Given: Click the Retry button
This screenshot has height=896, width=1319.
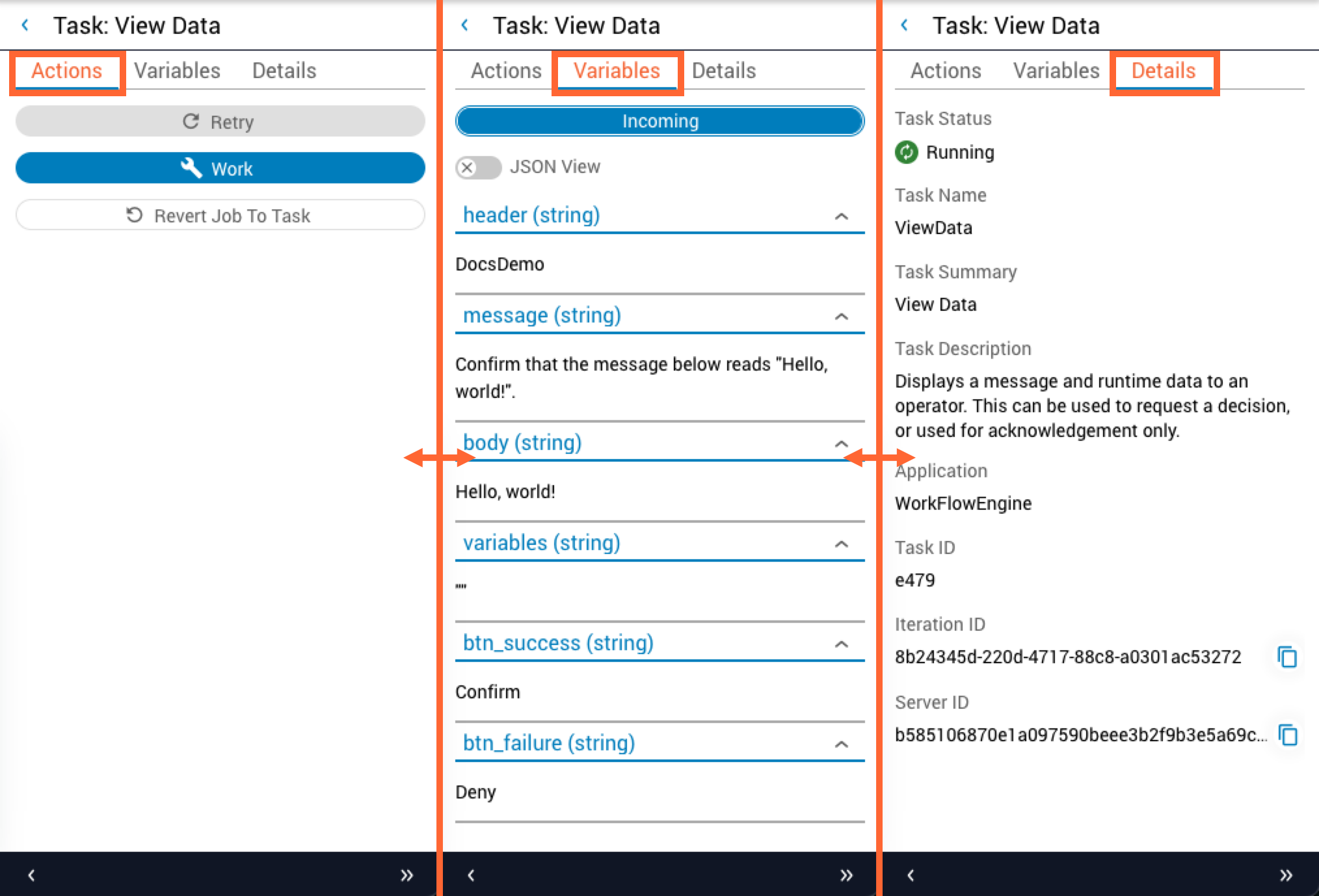Looking at the screenshot, I should tap(220, 122).
